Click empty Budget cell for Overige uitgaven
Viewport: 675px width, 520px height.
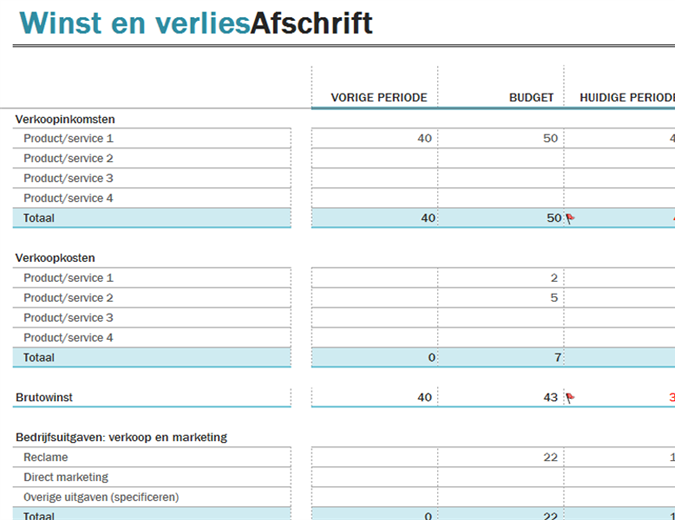point(501,497)
